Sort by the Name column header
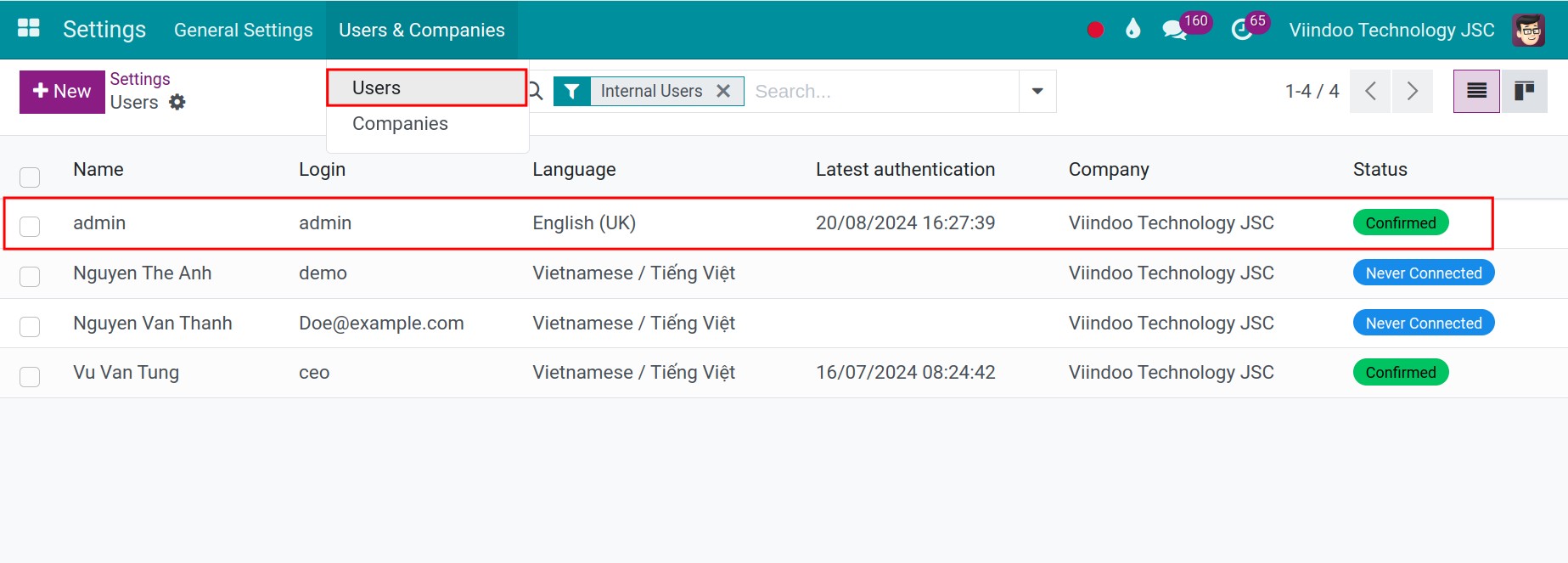 pos(98,170)
